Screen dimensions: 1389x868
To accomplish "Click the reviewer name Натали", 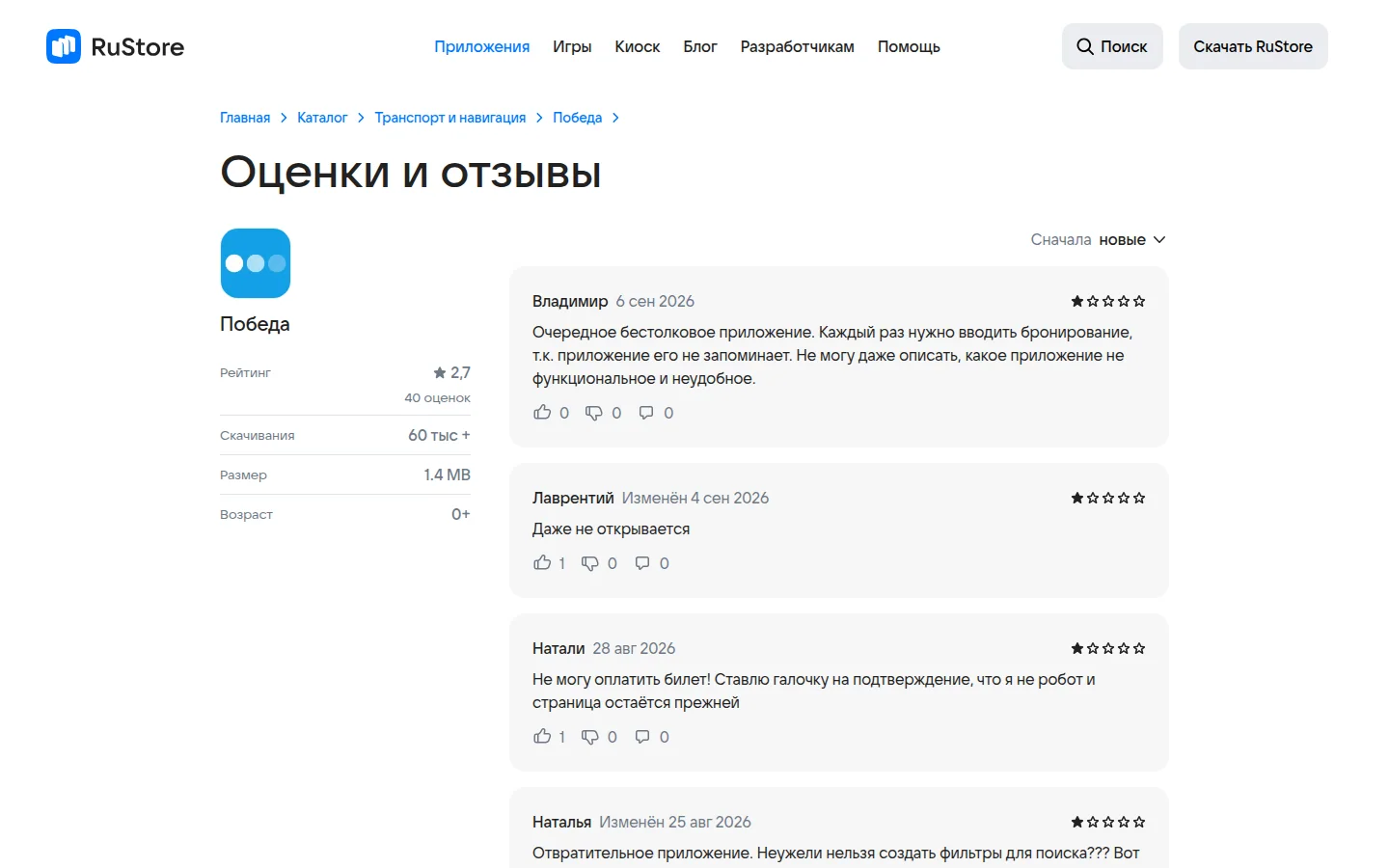I will [x=558, y=648].
